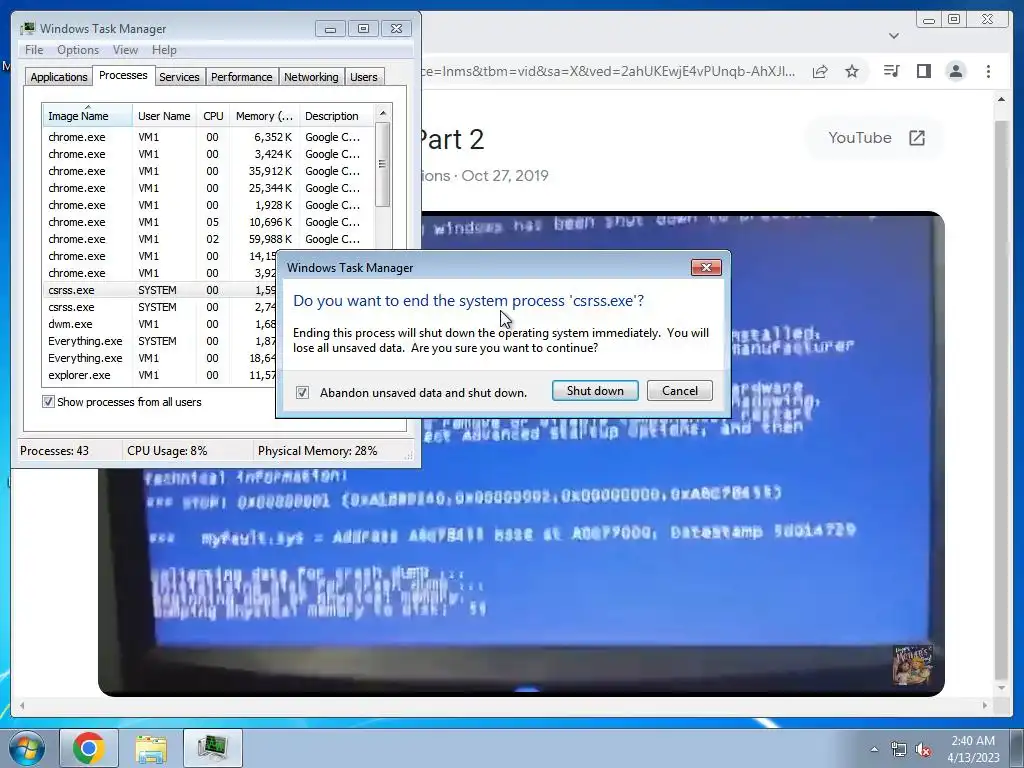This screenshot has height=768, width=1024.
Task: Toggle Show processes from all users checkbox
Action: (x=48, y=402)
